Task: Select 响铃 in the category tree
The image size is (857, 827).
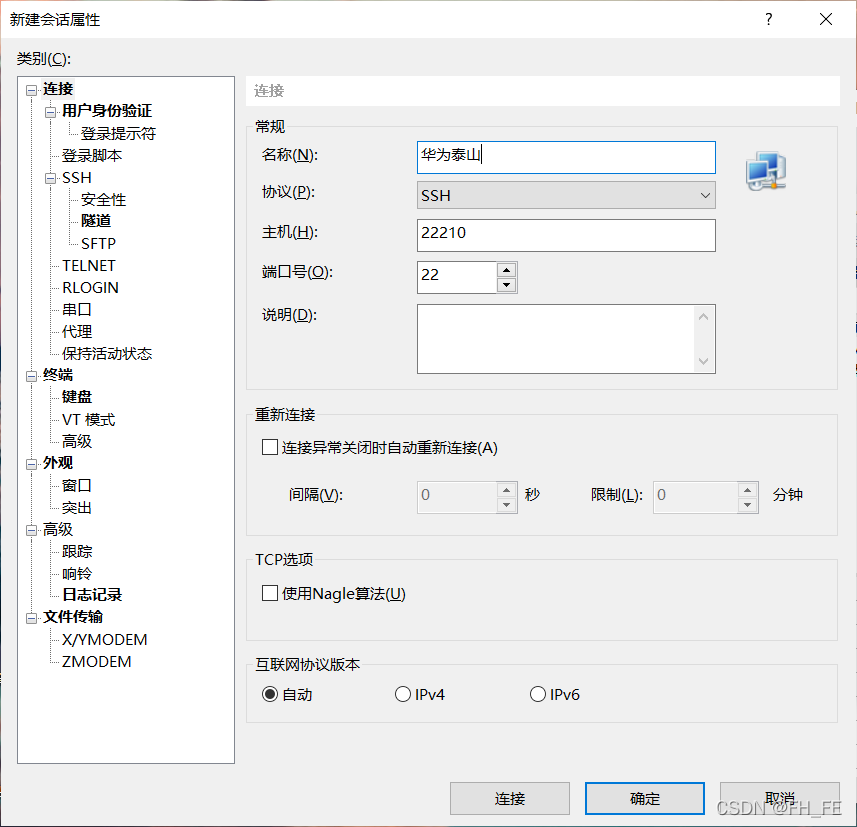Action: pyautogui.click(x=77, y=573)
